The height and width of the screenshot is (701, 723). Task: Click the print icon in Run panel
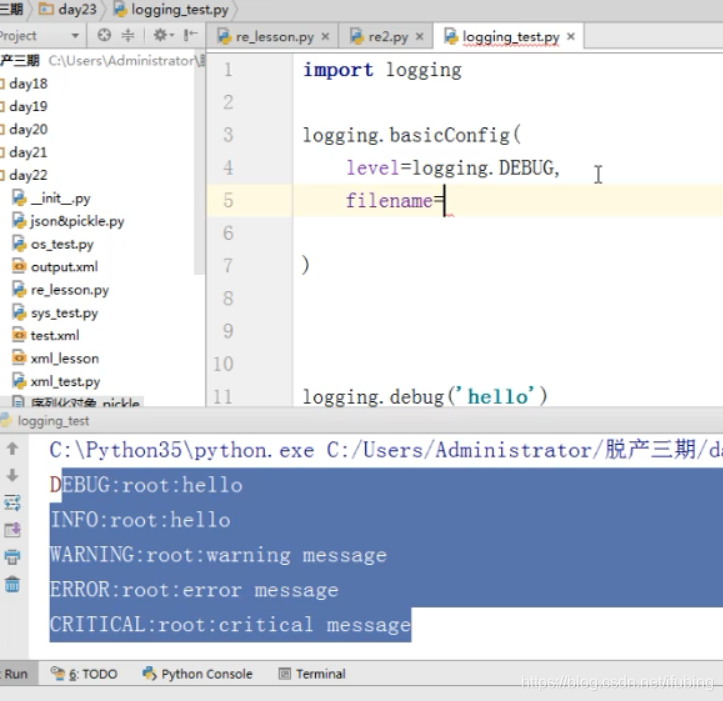tap(12, 557)
